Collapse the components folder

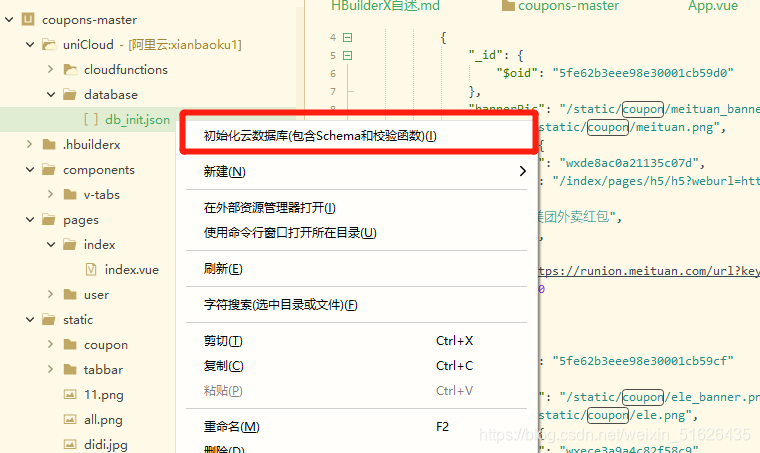click(x=30, y=170)
